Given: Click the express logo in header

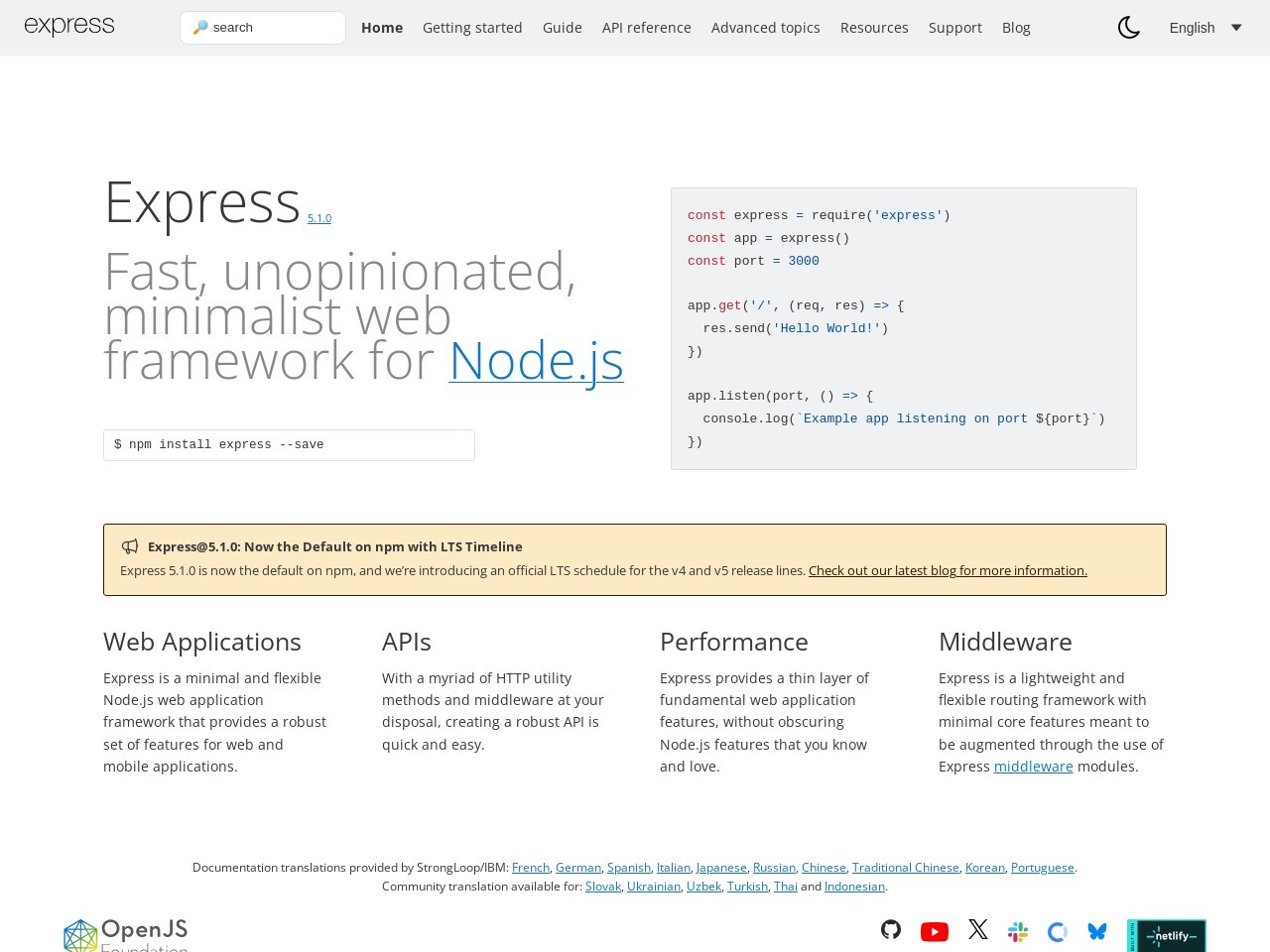Looking at the screenshot, I should pos(69,27).
